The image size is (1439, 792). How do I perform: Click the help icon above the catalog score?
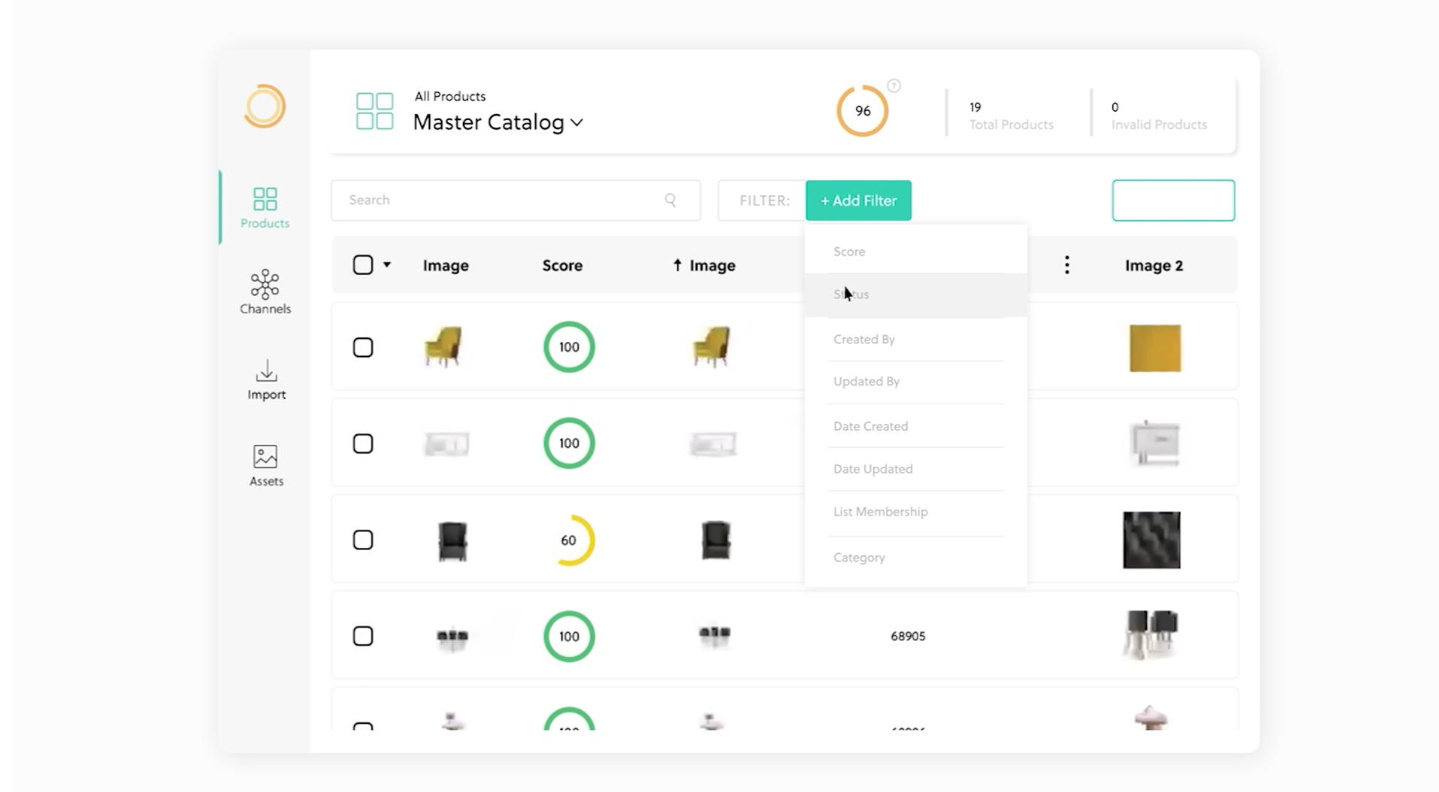pos(893,86)
